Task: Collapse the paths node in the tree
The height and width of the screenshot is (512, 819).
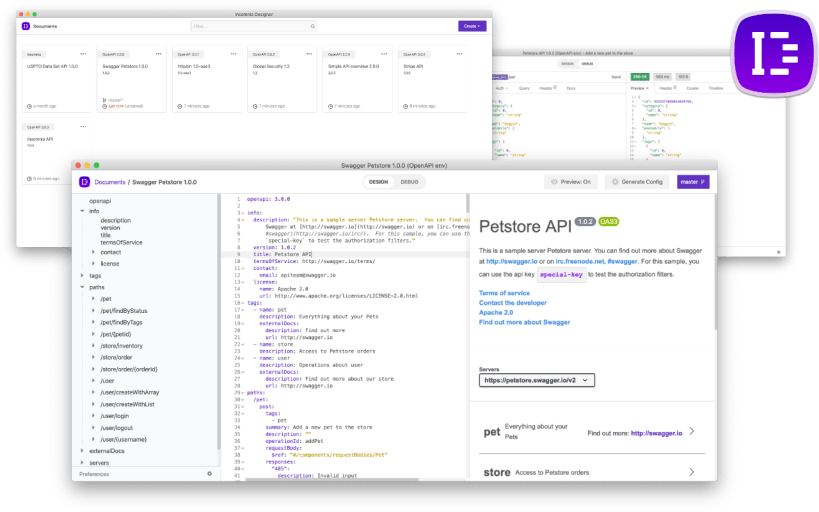Action: pos(82,287)
